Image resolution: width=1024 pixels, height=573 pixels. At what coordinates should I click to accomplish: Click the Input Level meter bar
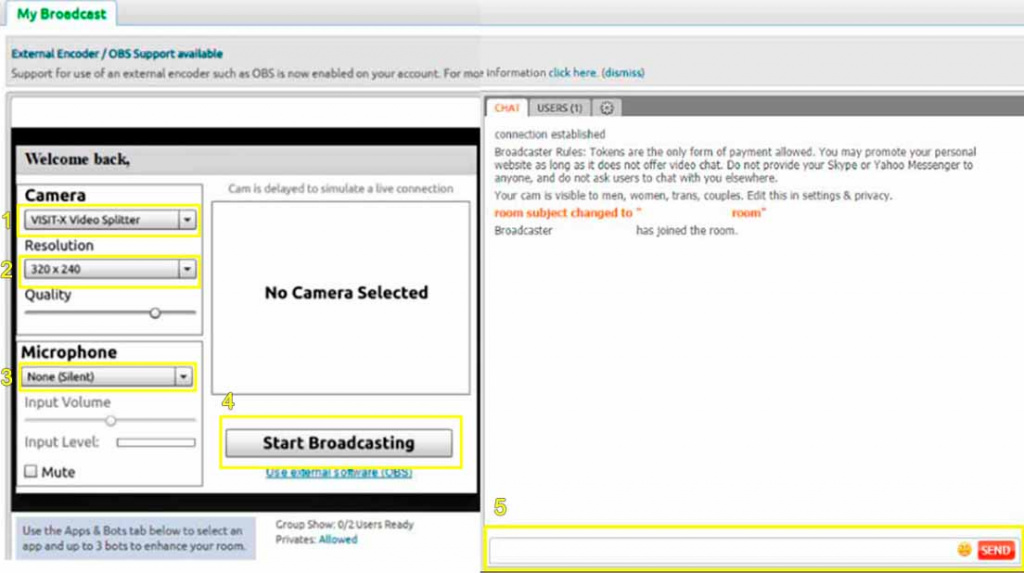pos(156,442)
